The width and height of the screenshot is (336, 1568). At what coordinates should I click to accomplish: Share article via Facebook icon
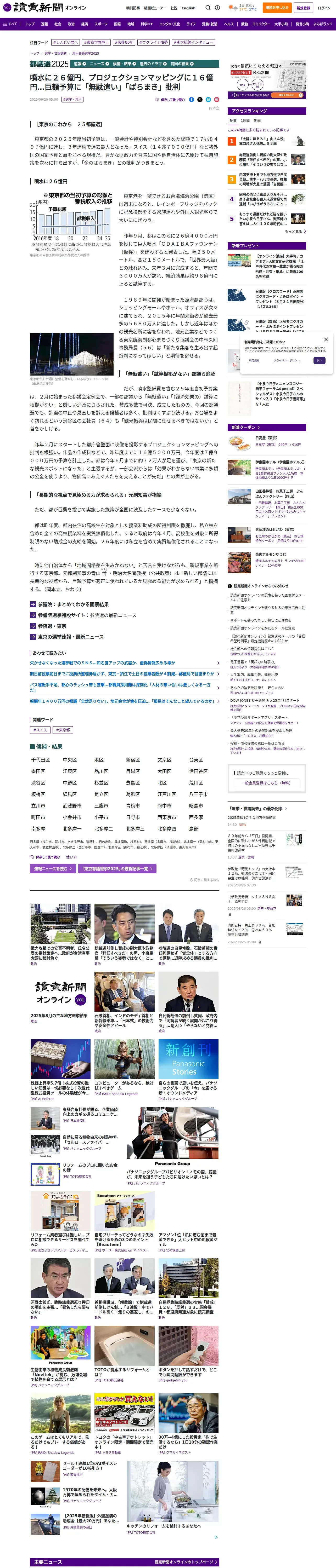click(x=192, y=99)
